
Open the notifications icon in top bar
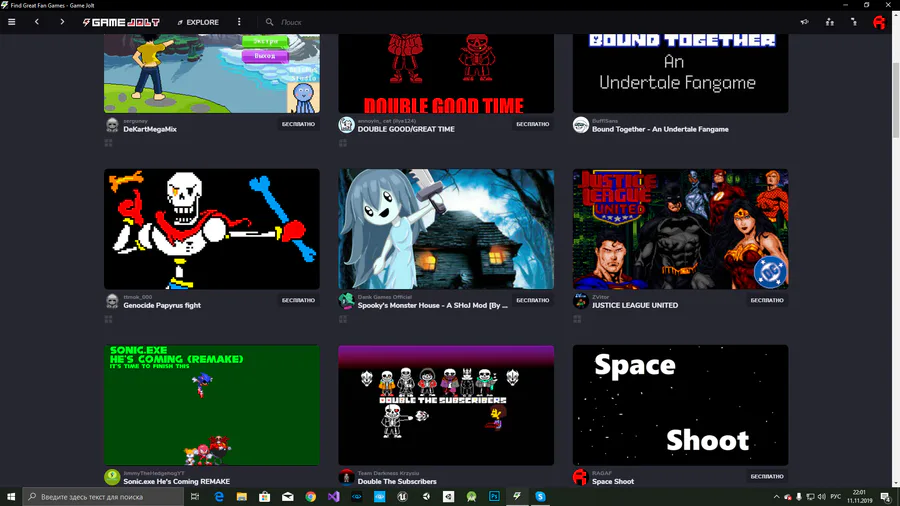click(x=854, y=22)
